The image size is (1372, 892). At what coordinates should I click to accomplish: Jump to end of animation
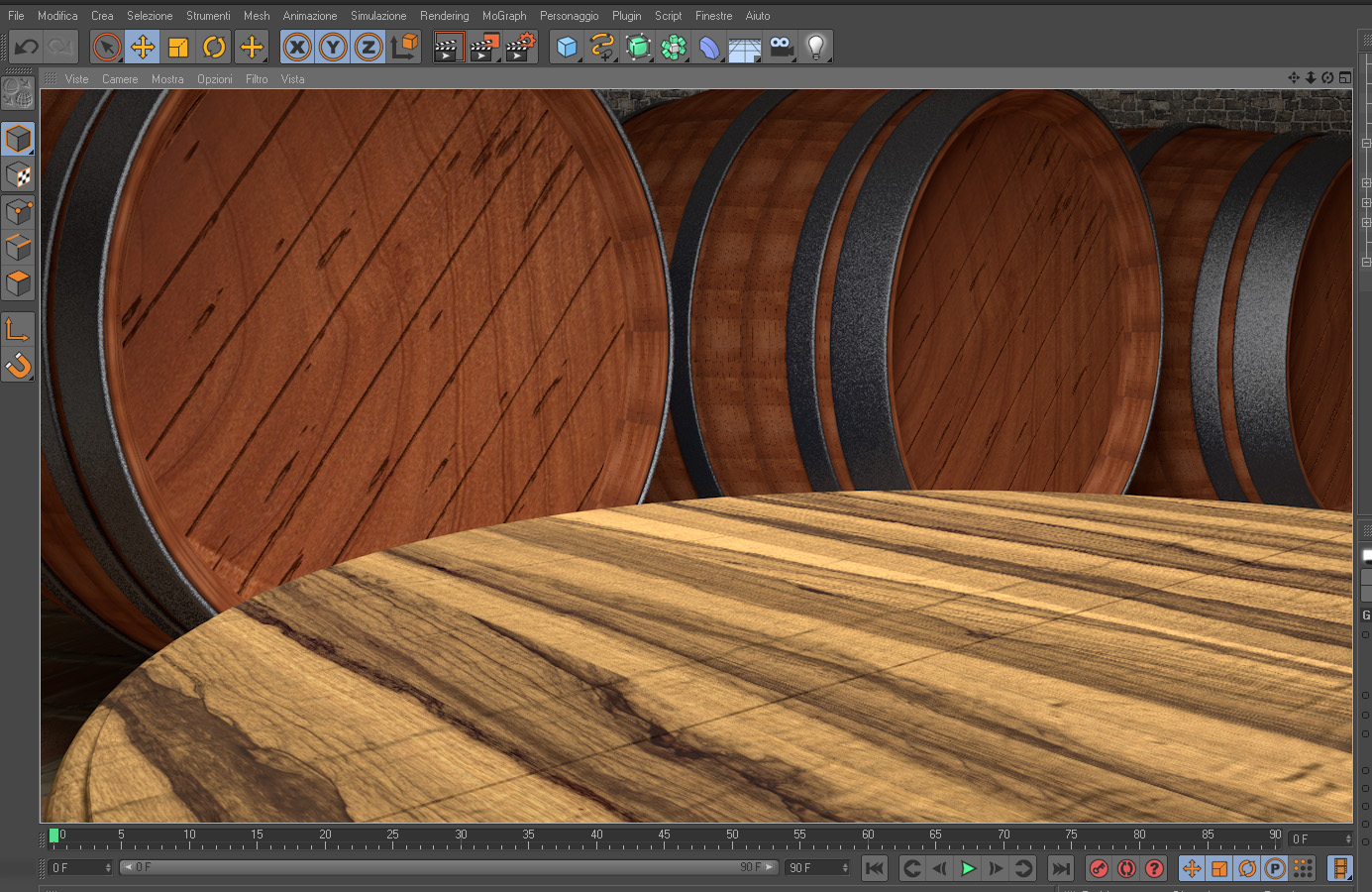coord(1060,869)
